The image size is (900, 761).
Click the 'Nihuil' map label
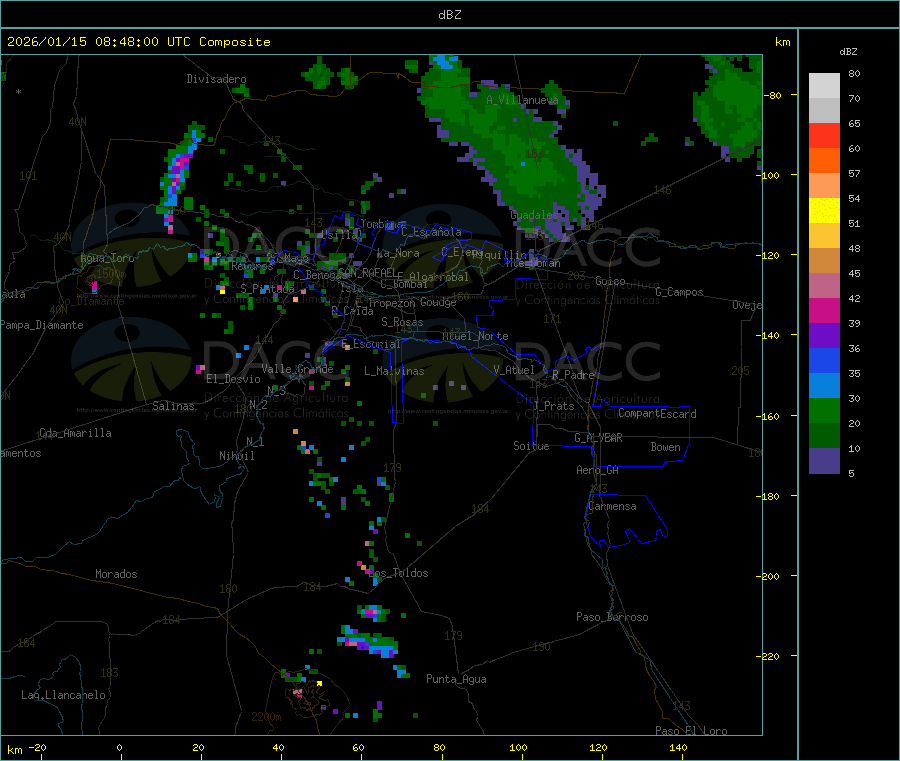(x=236, y=456)
